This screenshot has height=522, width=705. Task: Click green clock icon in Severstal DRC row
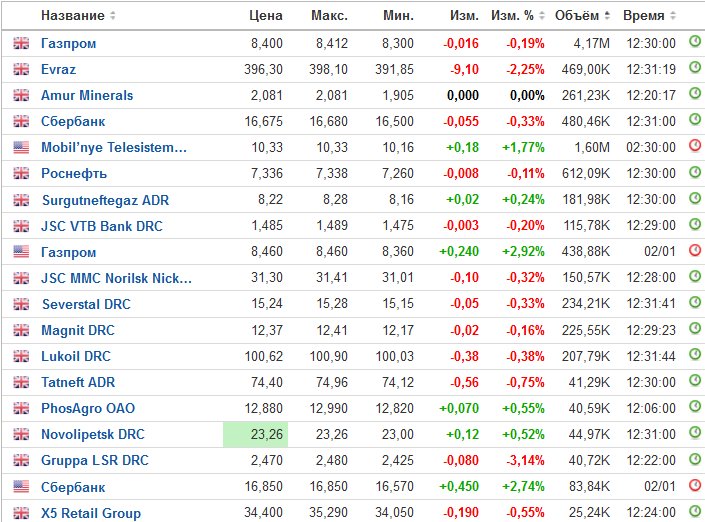pos(695,302)
